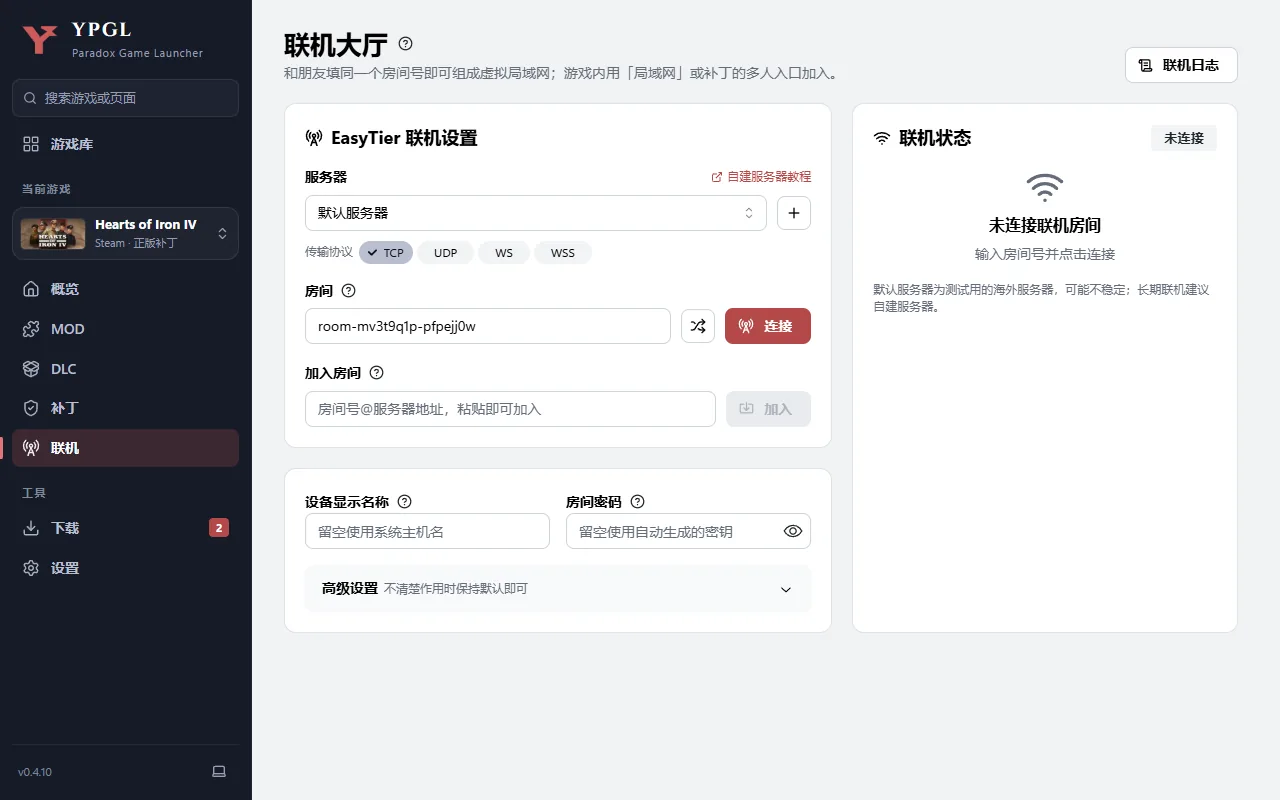This screenshot has height=800, width=1280.
Task: Click the help icon beside 房间密码
Action: (x=637, y=502)
